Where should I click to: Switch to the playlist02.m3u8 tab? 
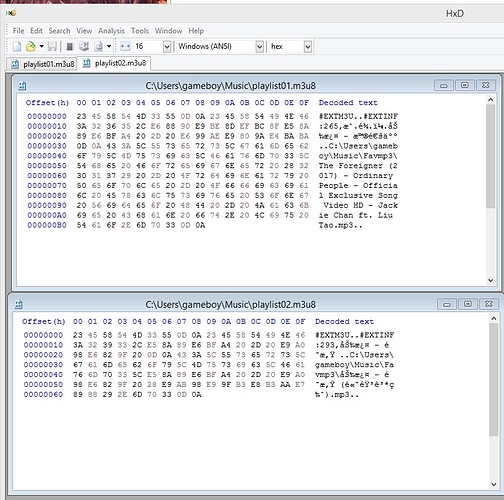[x=114, y=63]
